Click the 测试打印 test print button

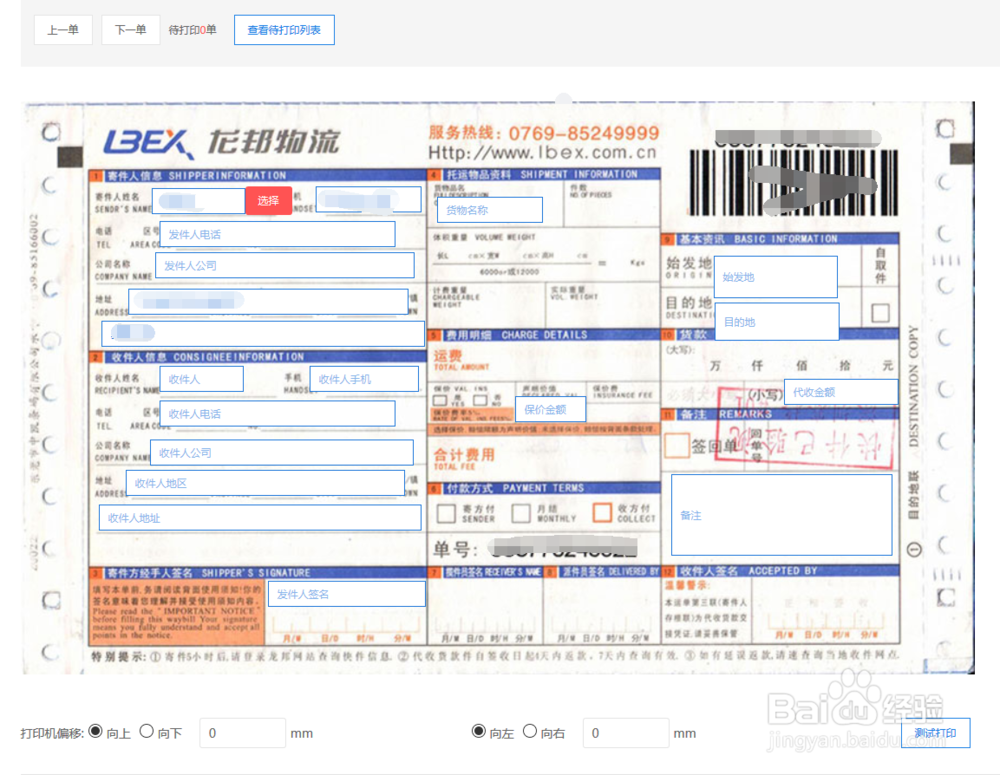tap(935, 733)
